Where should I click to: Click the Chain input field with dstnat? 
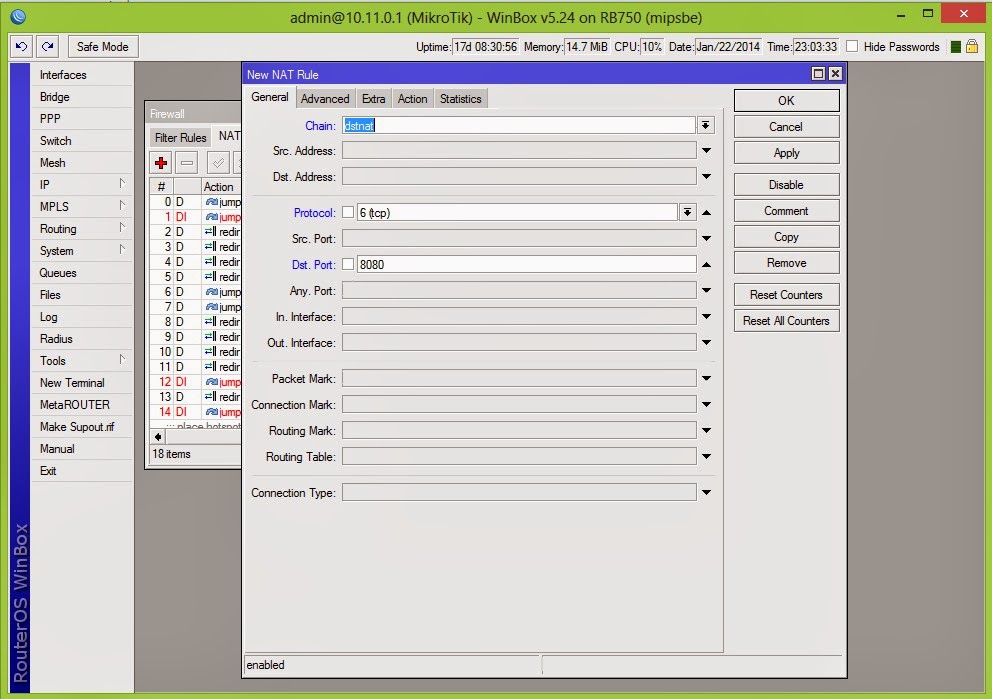(519, 125)
